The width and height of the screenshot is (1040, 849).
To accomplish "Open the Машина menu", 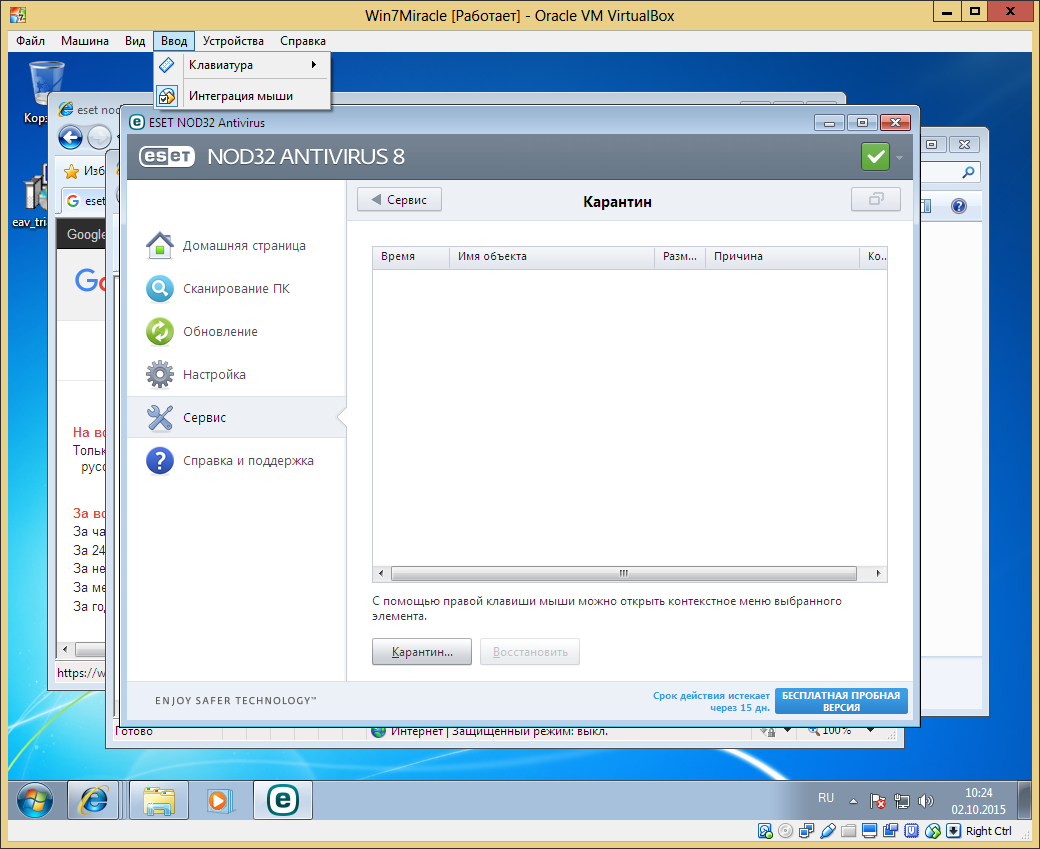I will tap(85, 40).
